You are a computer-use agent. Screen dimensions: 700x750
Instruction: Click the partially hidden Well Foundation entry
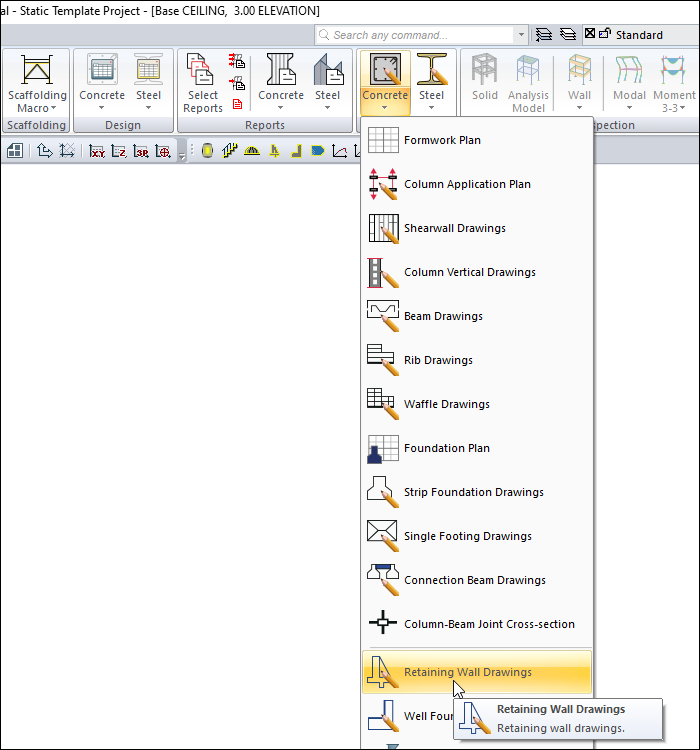408,716
